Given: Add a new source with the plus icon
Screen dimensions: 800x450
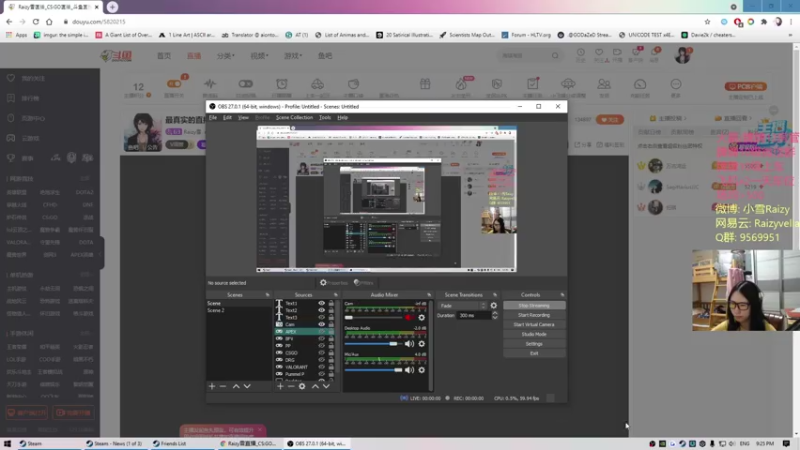Looking at the screenshot, I should click(280, 386).
